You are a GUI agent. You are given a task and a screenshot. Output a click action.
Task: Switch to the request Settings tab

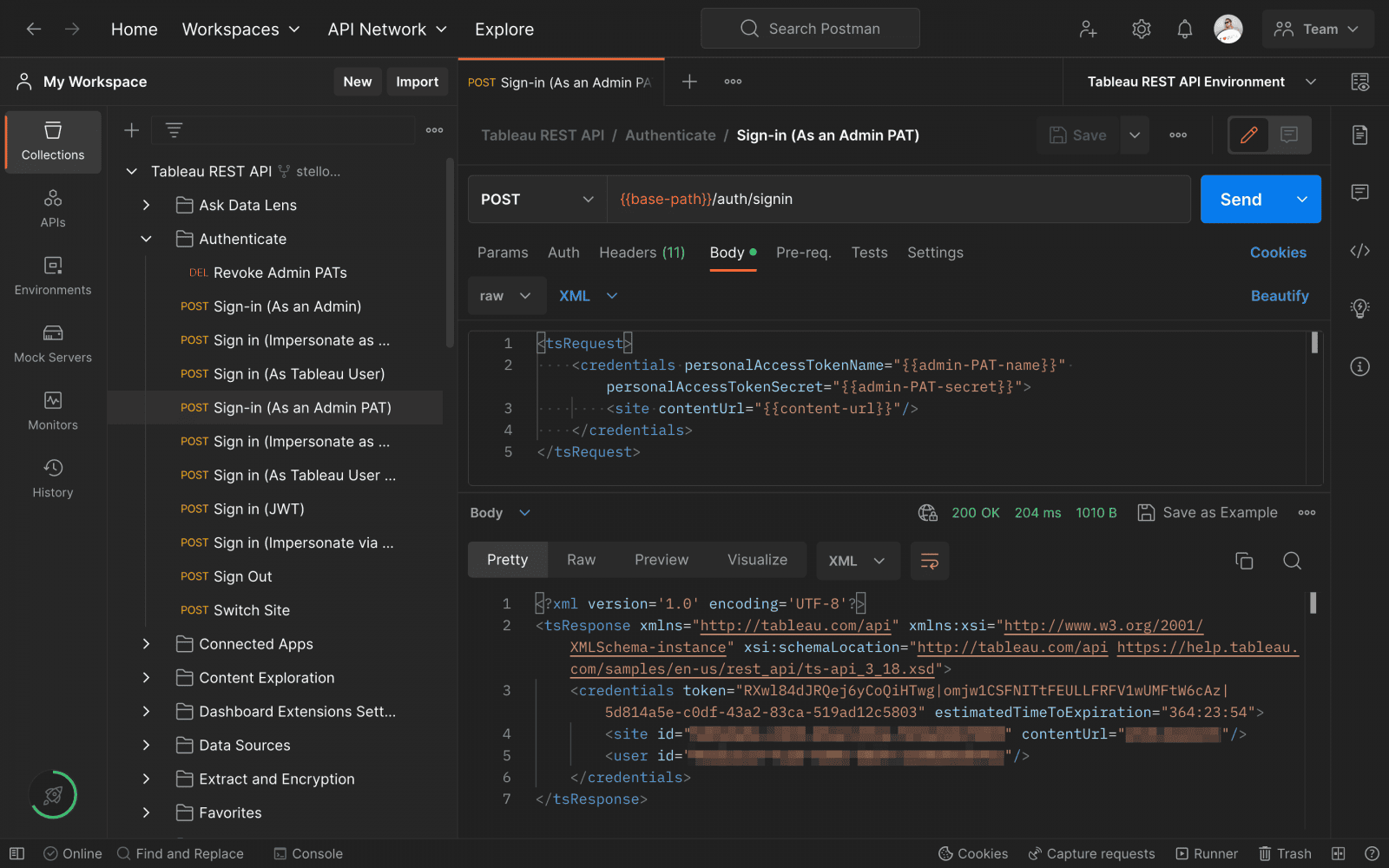point(935,253)
